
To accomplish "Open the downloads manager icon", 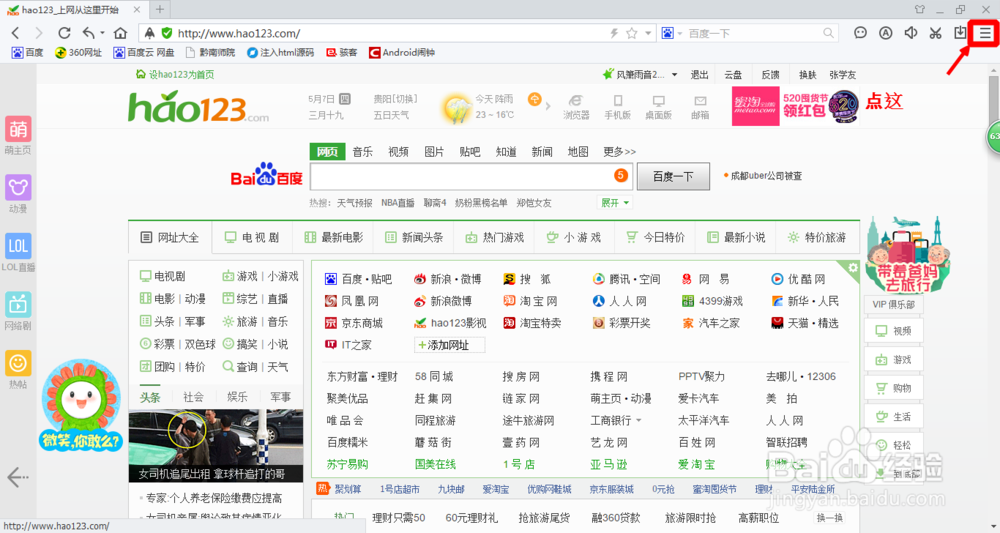I will coord(960,33).
